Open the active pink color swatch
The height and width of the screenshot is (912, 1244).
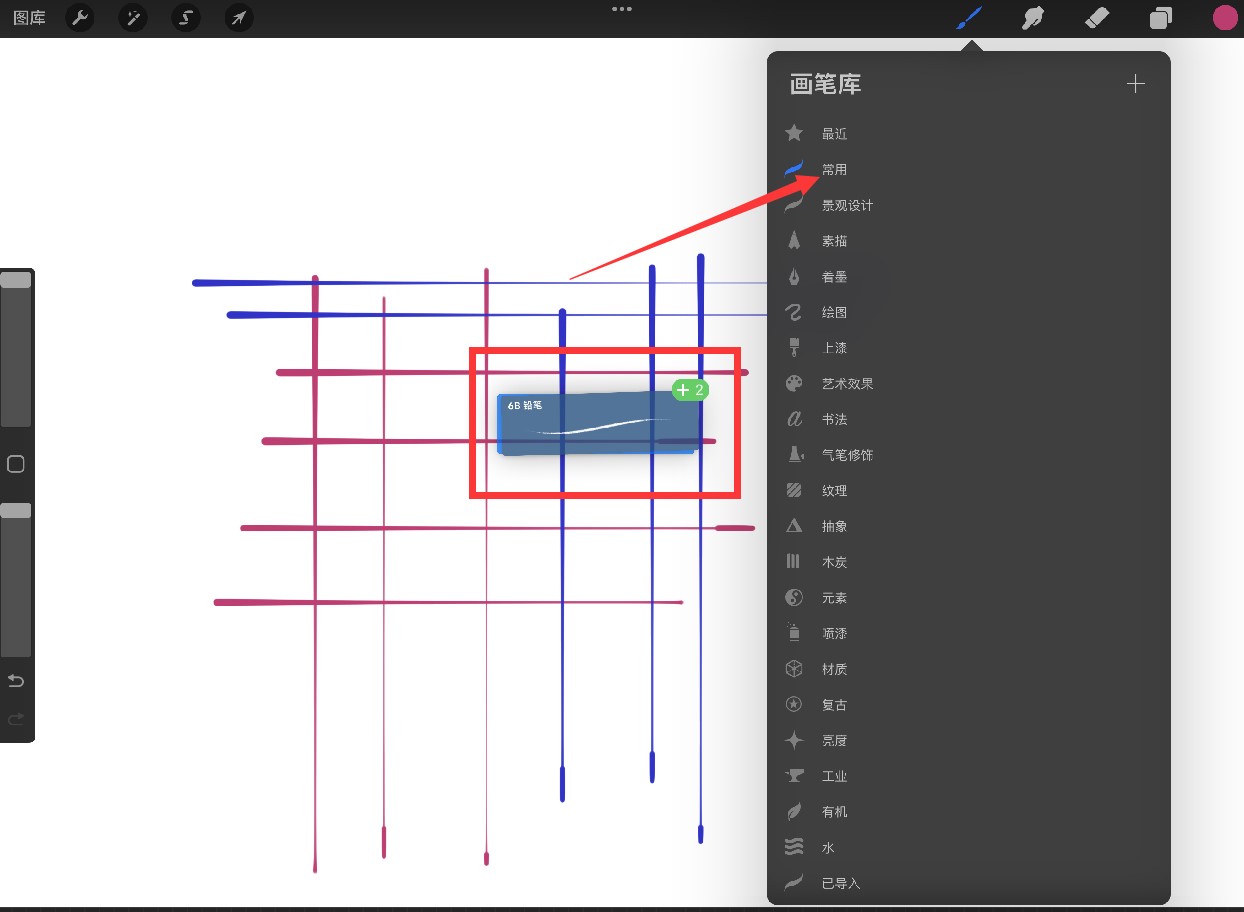[1225, 18]
